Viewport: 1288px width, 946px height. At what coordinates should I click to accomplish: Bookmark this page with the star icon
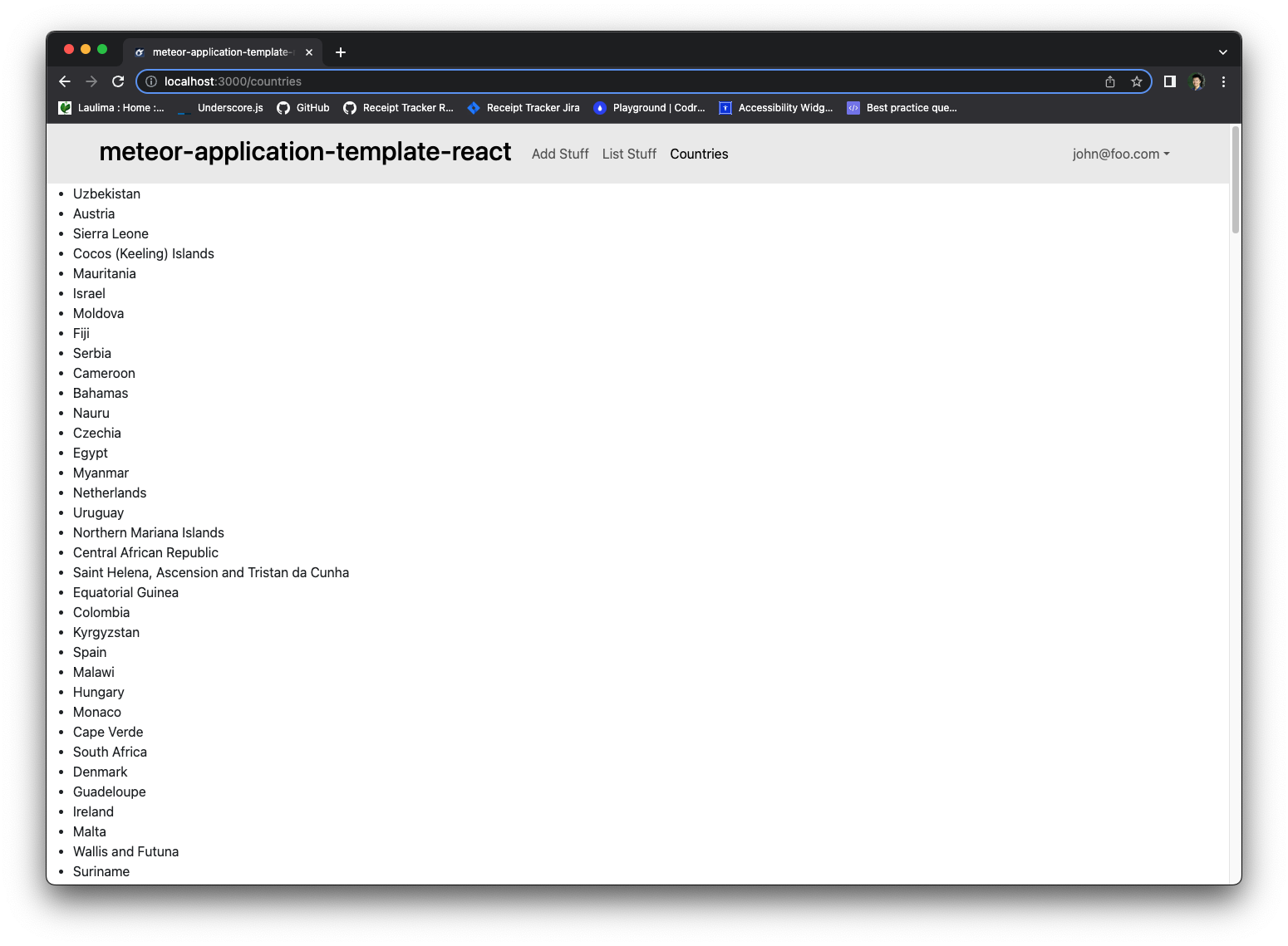1136,81
